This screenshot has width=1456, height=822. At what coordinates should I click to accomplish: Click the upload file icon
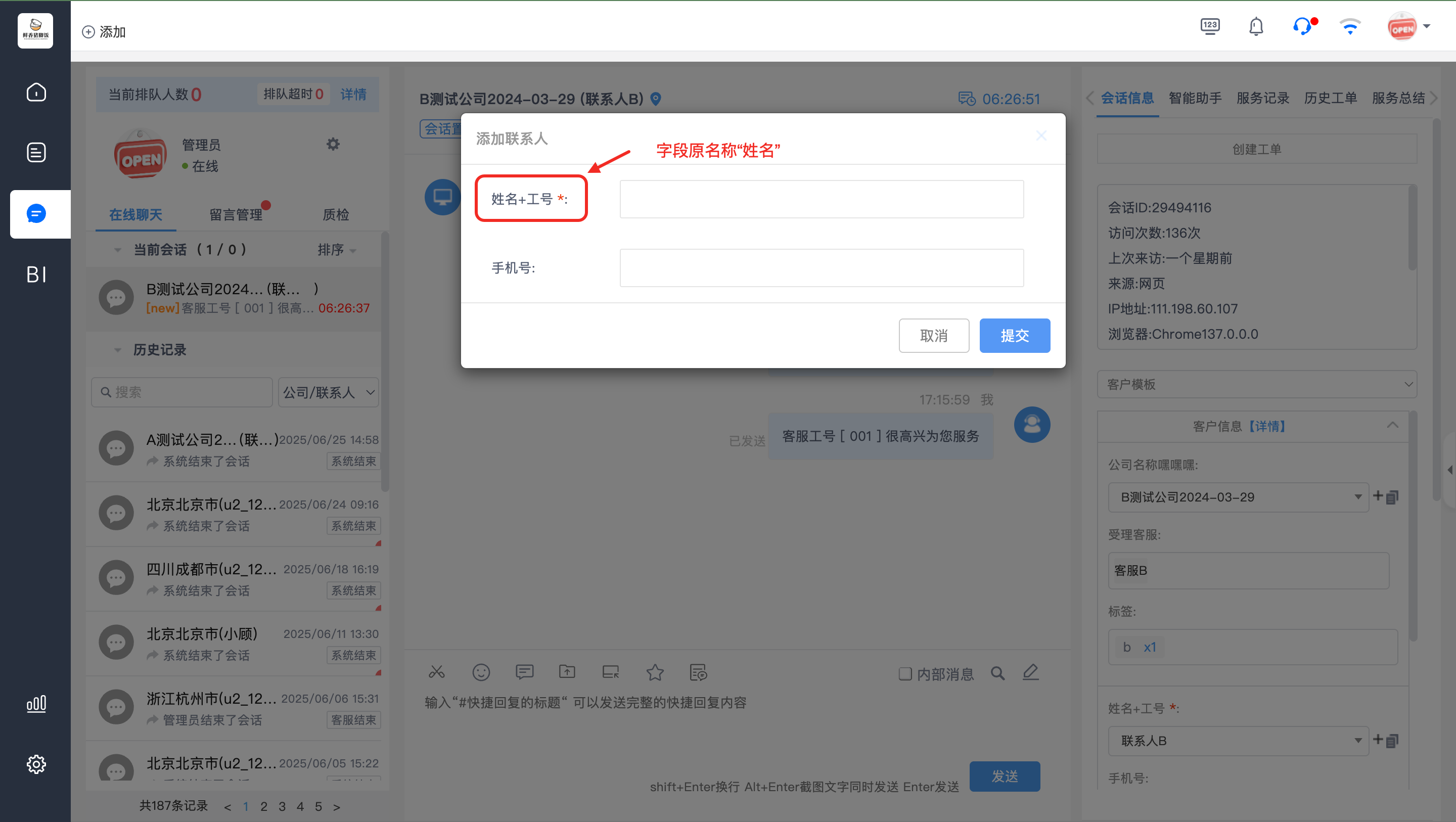(567, 672)
